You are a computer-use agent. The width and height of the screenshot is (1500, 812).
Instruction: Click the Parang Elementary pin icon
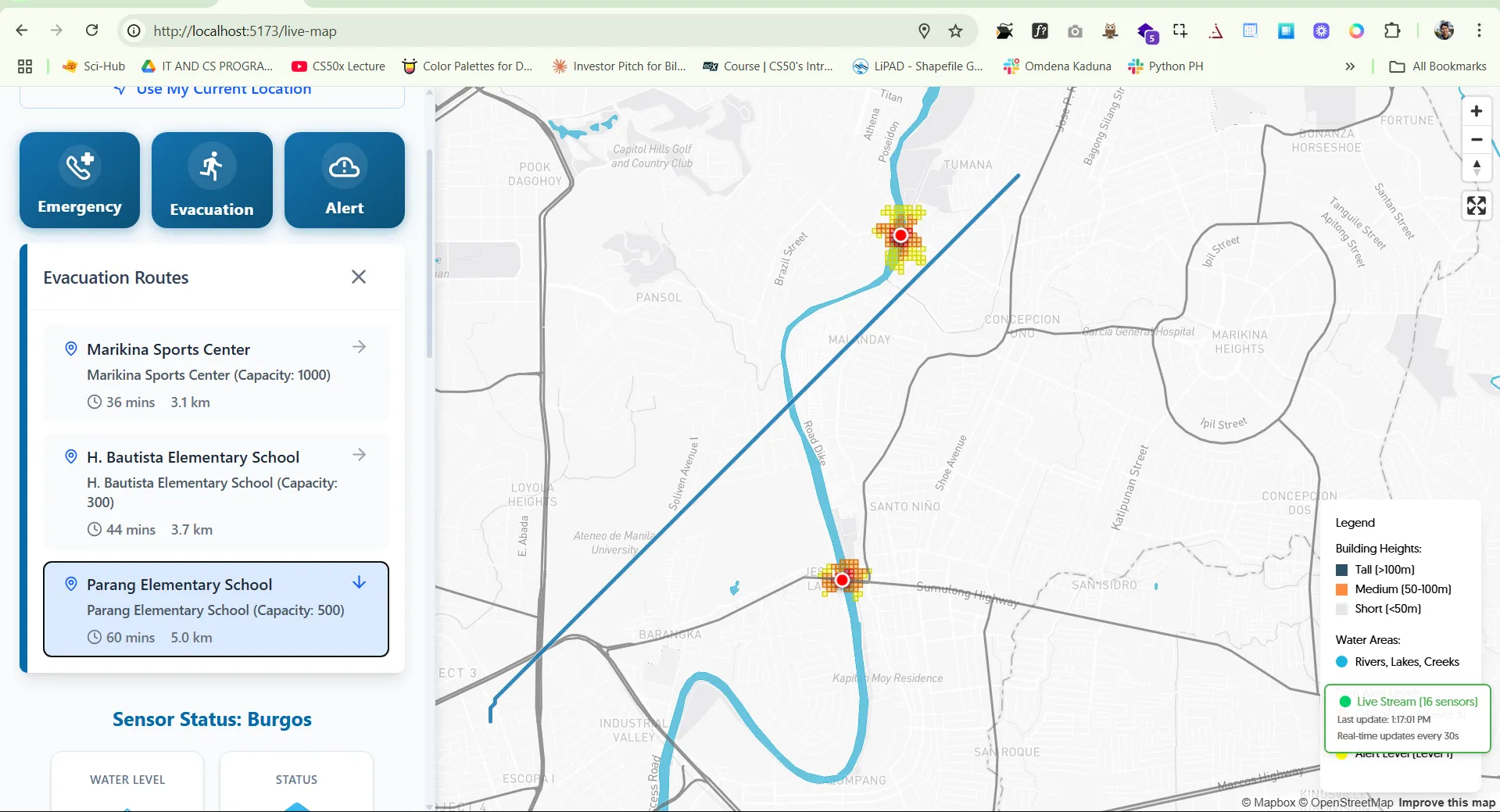71,584
